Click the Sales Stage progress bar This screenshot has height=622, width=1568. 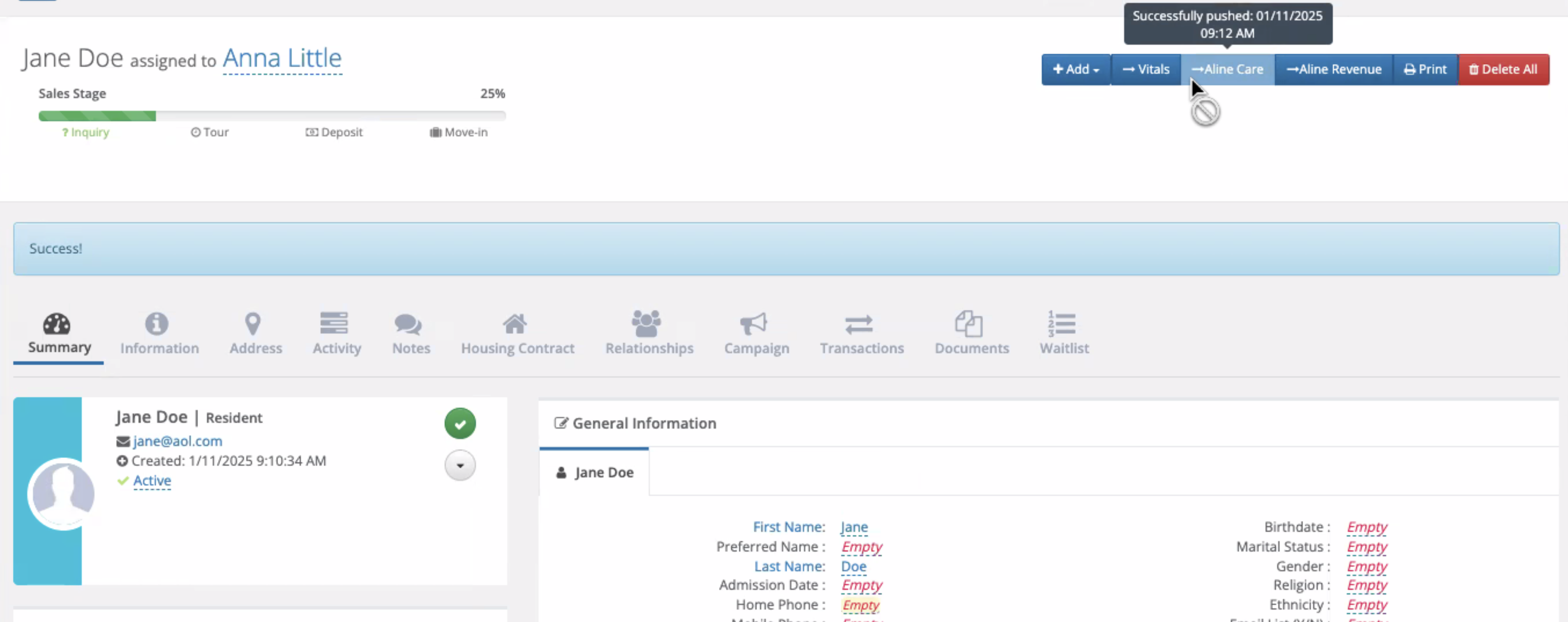point(272,116)
